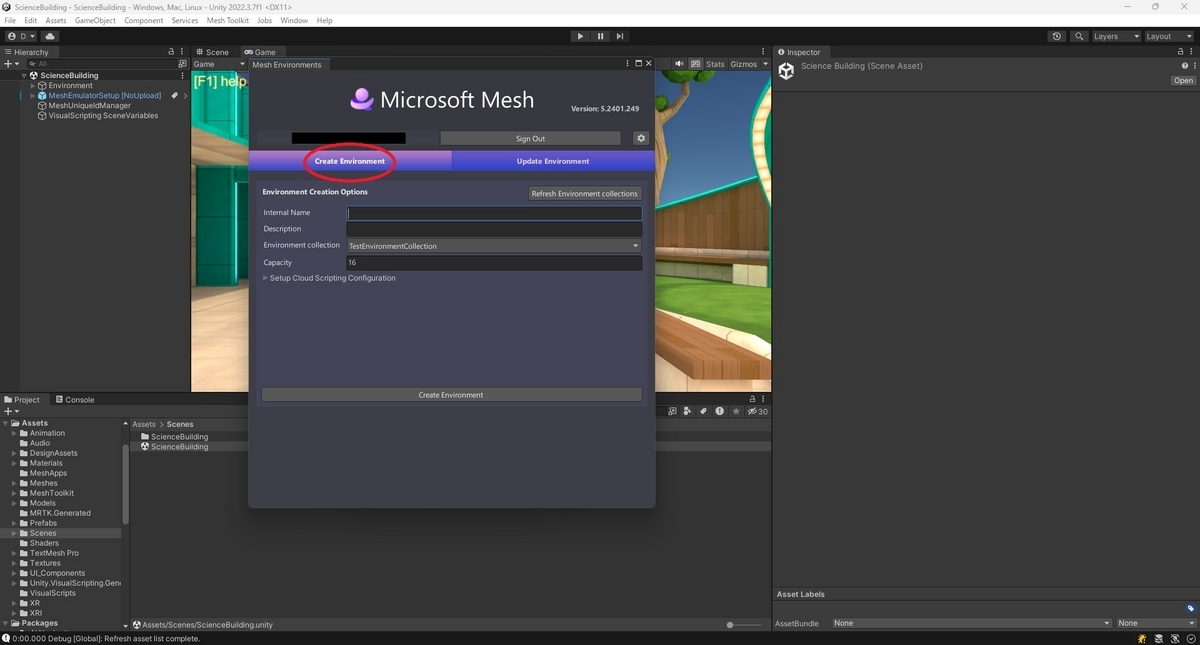Click the global search magnifier icon
This screenshot has height=645, width=1200.
point(1079,36)
